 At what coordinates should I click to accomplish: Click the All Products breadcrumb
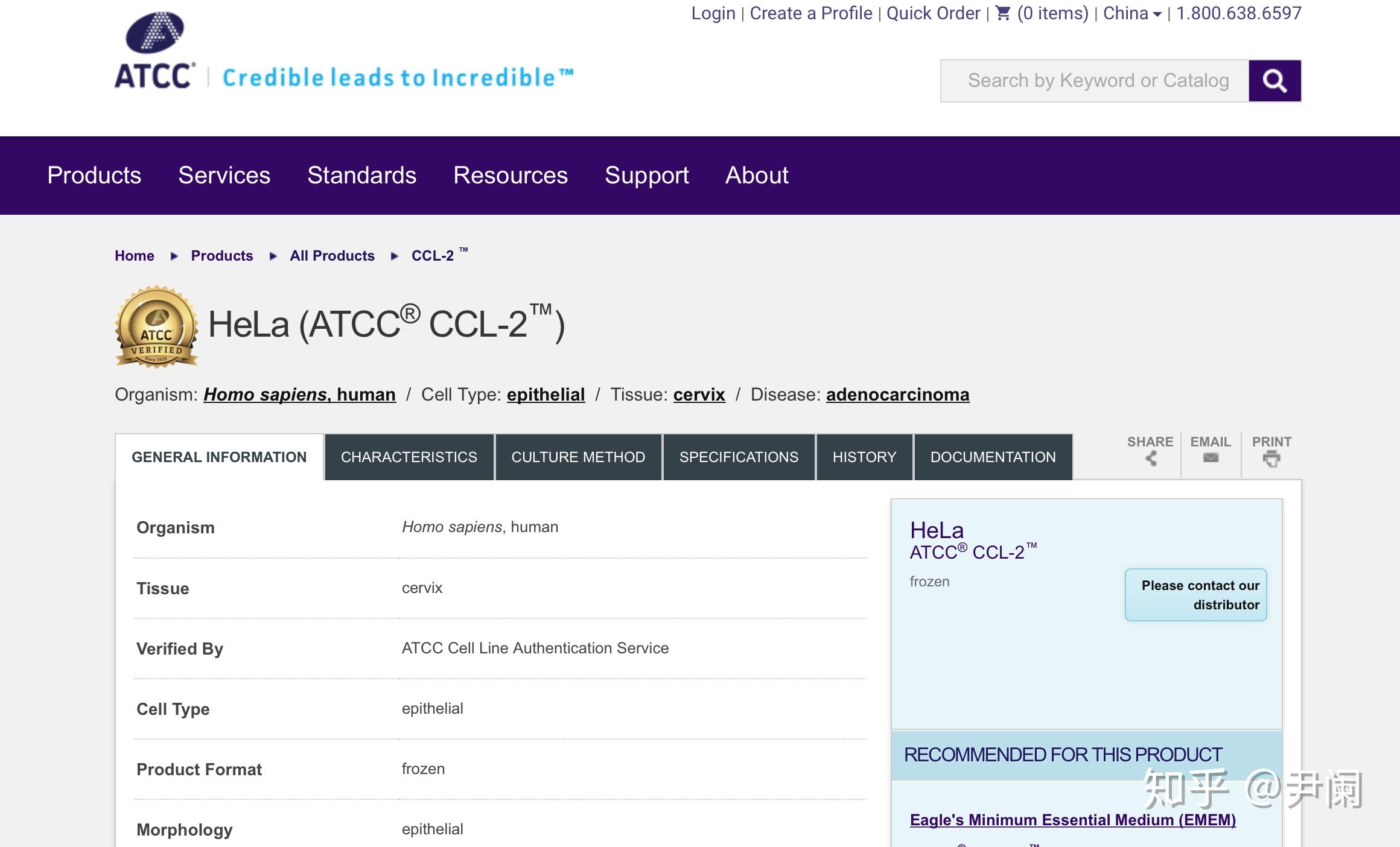click(332, 256)
